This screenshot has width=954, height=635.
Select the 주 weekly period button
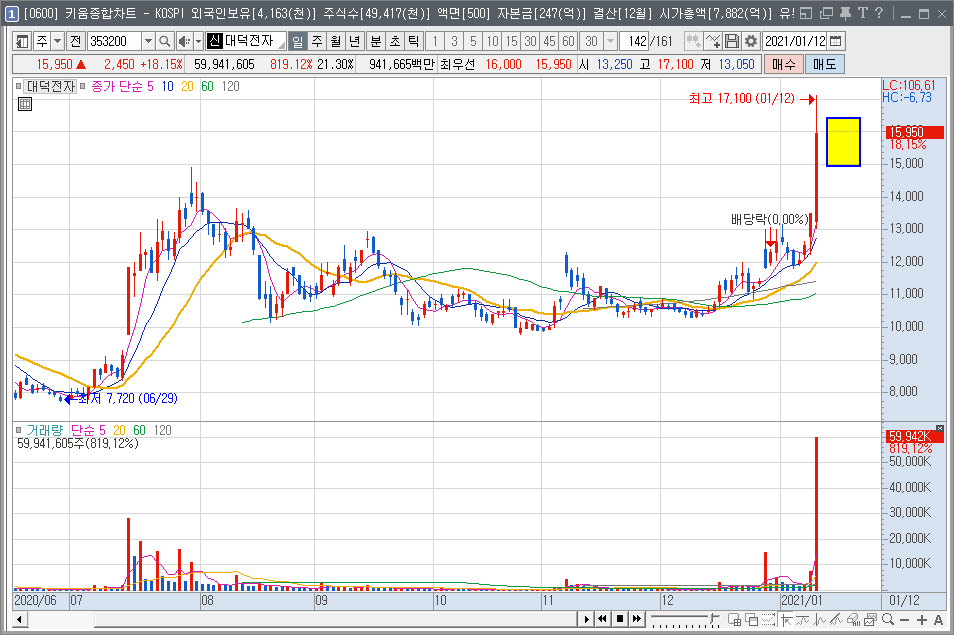(316, 41)
